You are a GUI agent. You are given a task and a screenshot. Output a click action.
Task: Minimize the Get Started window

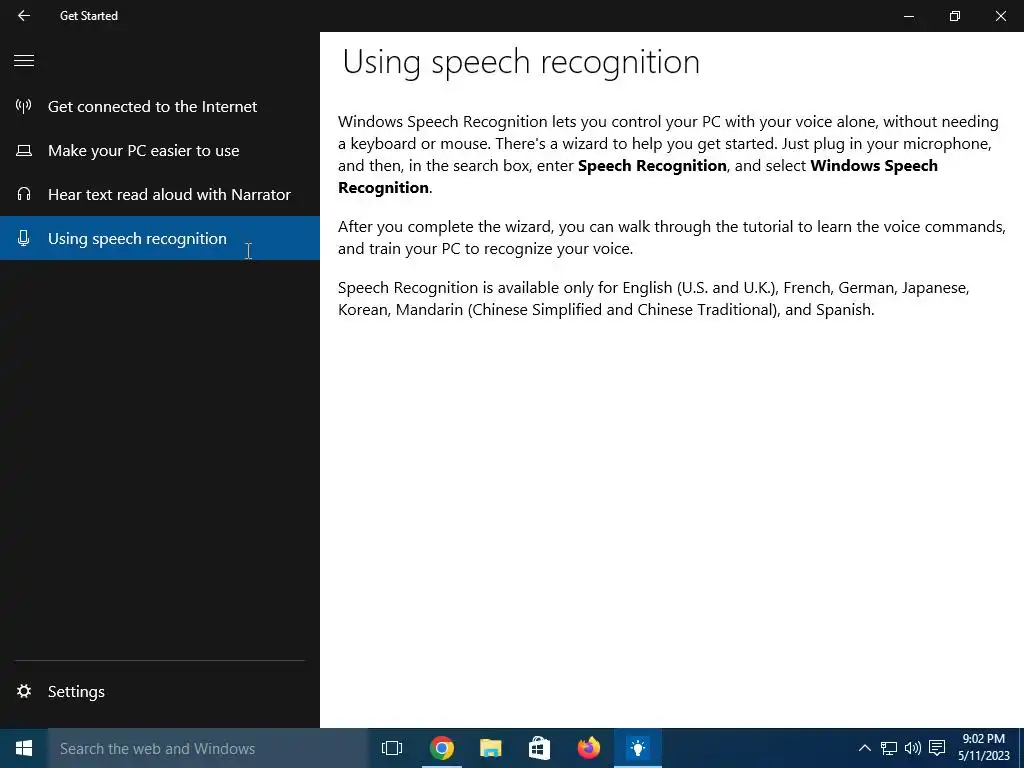(x=908, y=16)
